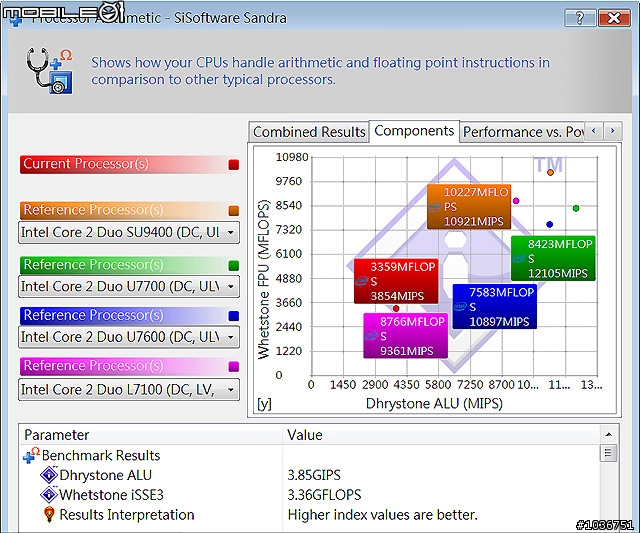This screenshot has height=533, width=640.
Task: Select the Dhrystone ALU row
Action: [310, 475]
